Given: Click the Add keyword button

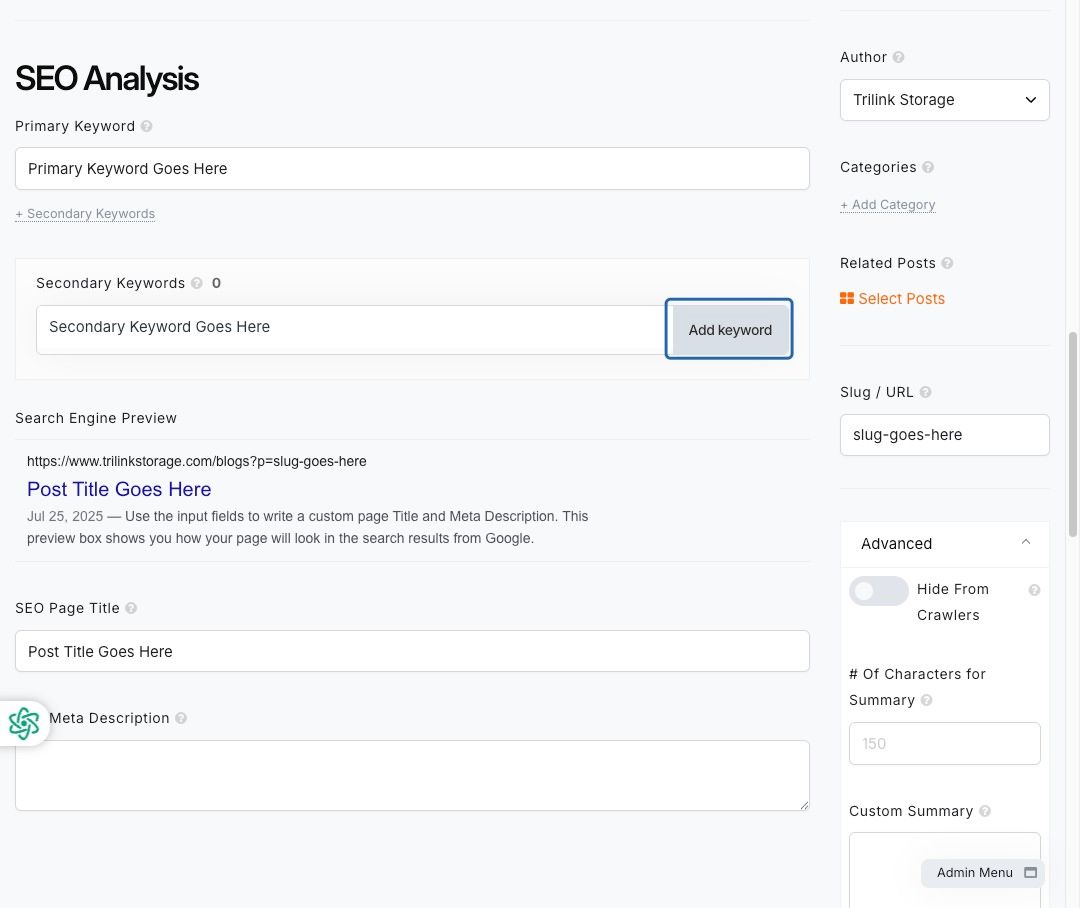Looking at the screenshot, I should click(x=729, y=329).
